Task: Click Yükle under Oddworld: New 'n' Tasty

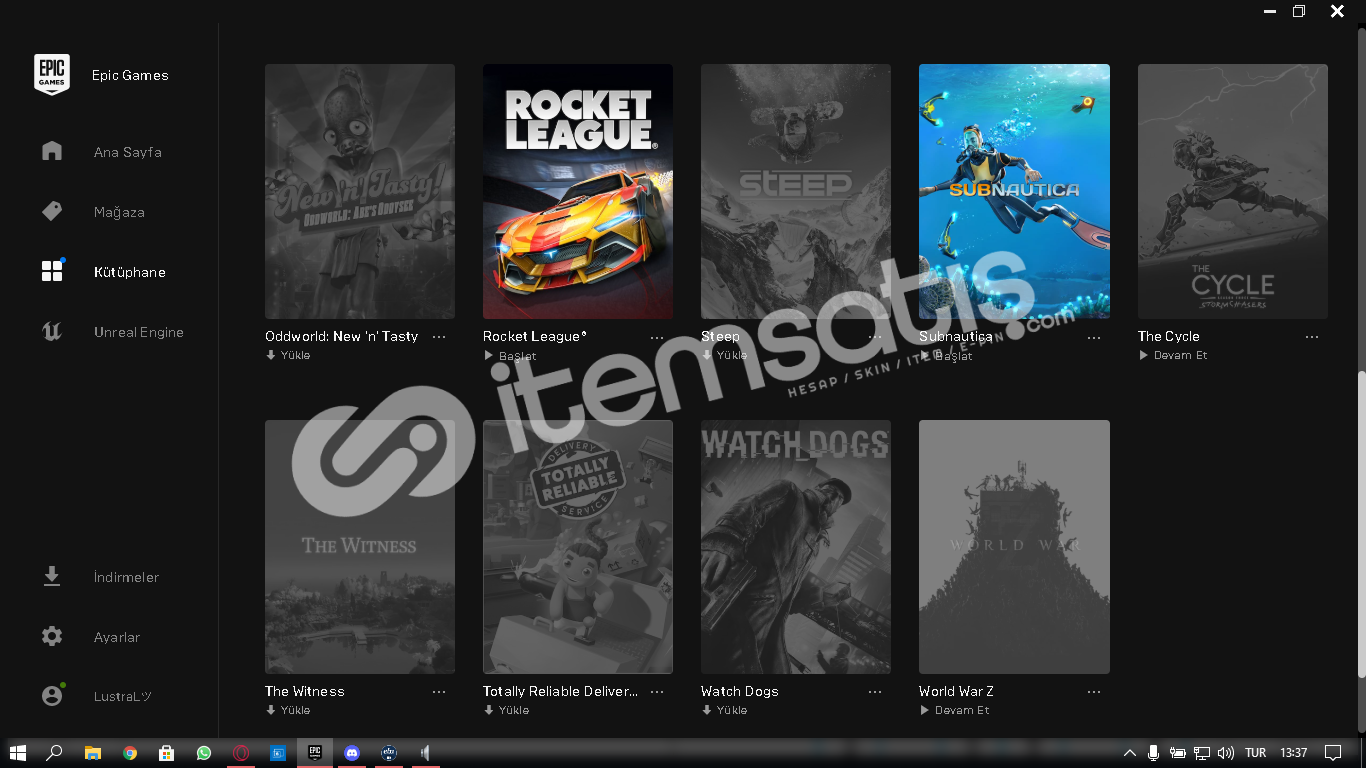Action: [x=288, y=355]
